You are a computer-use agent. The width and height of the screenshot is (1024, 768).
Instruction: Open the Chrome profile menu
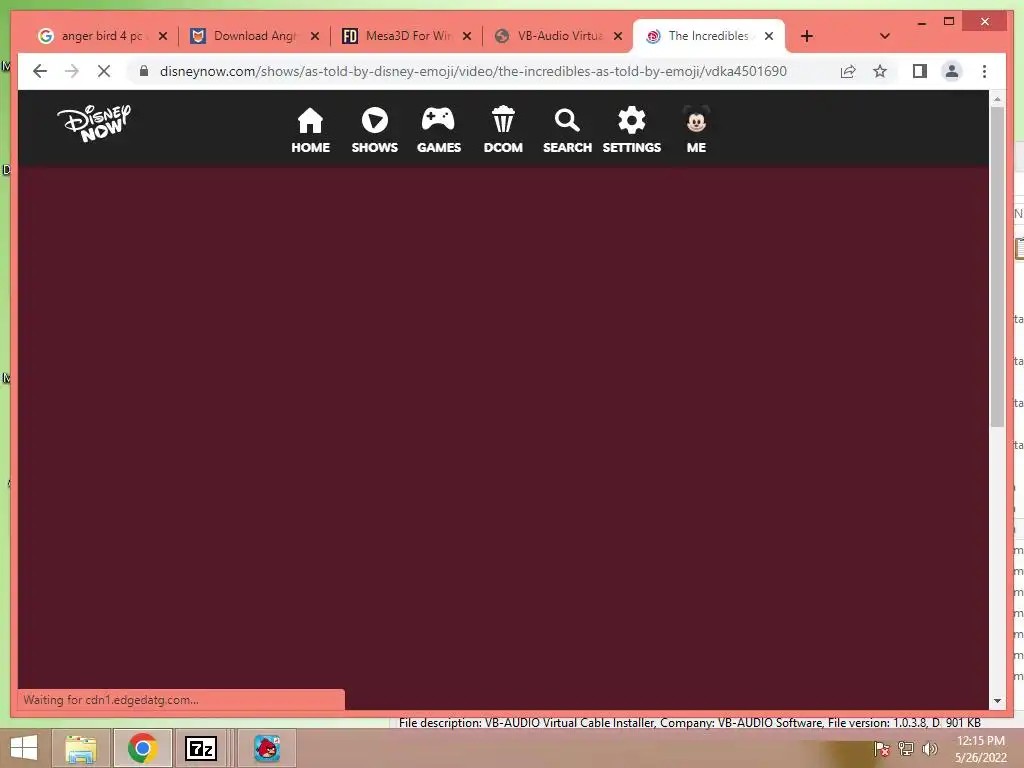pyautogui.click(x=952, y=71)
